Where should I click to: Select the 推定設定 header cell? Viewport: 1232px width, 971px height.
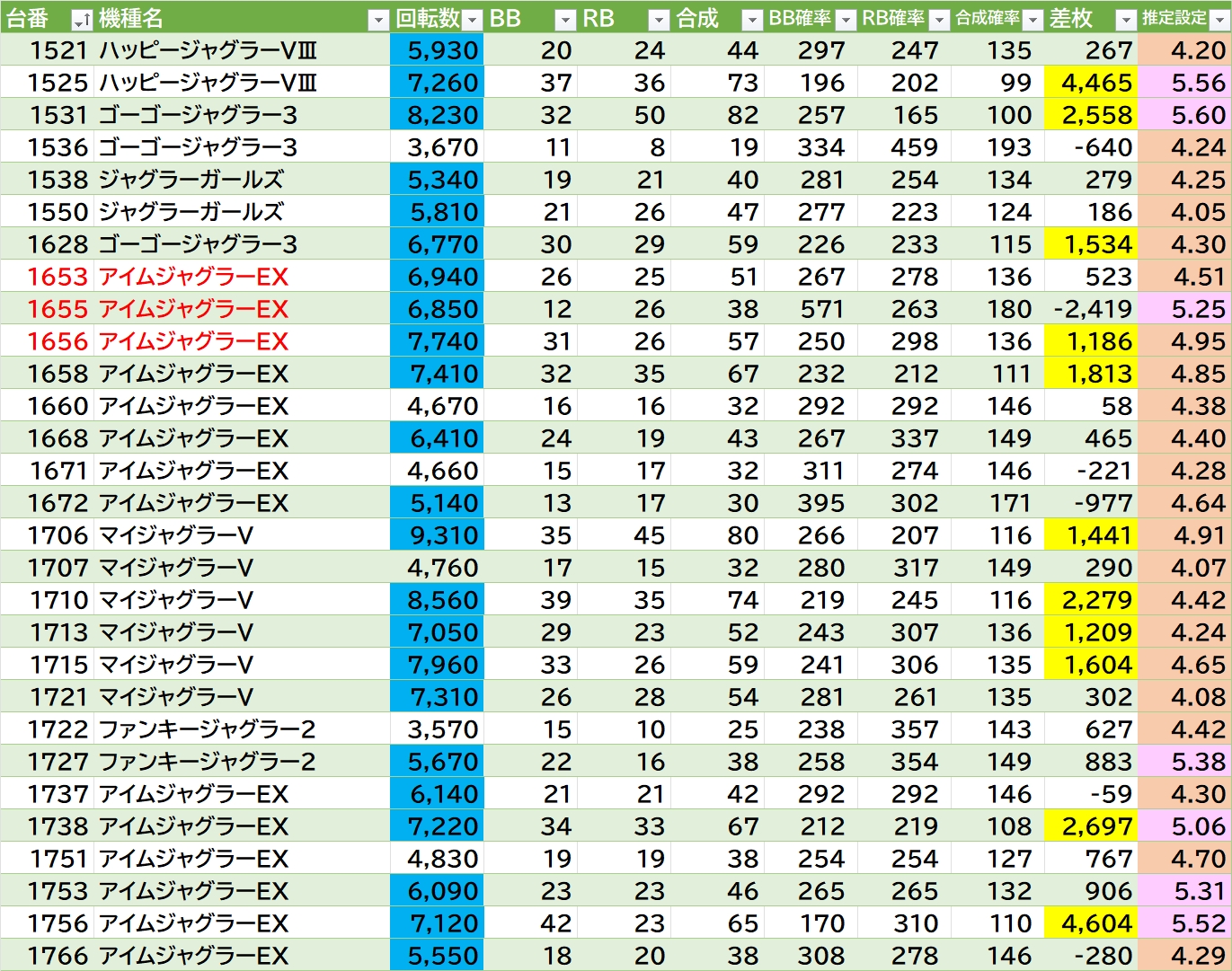pyautogui.click(x=1184, y=18)
